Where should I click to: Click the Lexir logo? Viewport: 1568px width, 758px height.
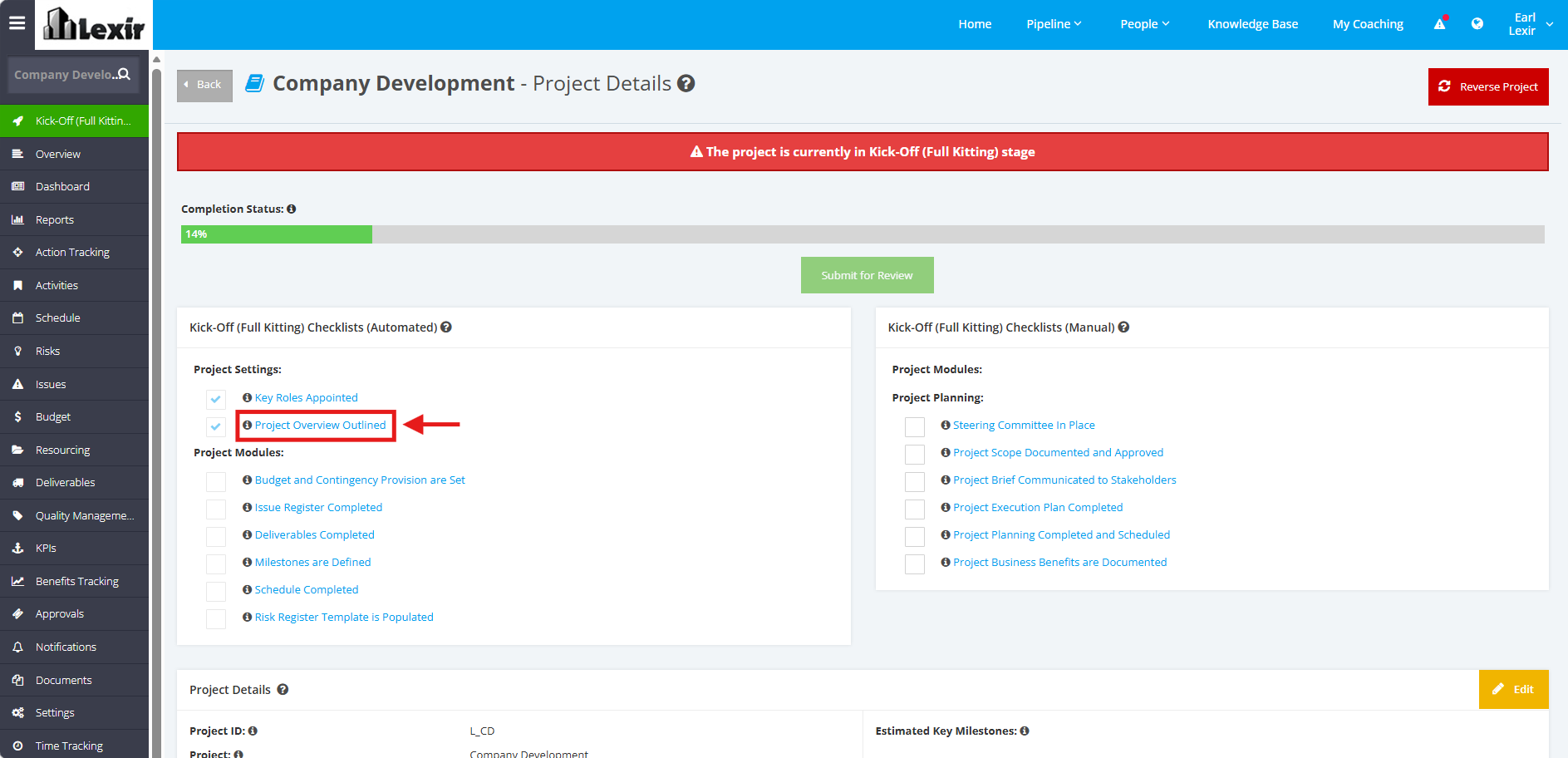click(x=94, y=24)
